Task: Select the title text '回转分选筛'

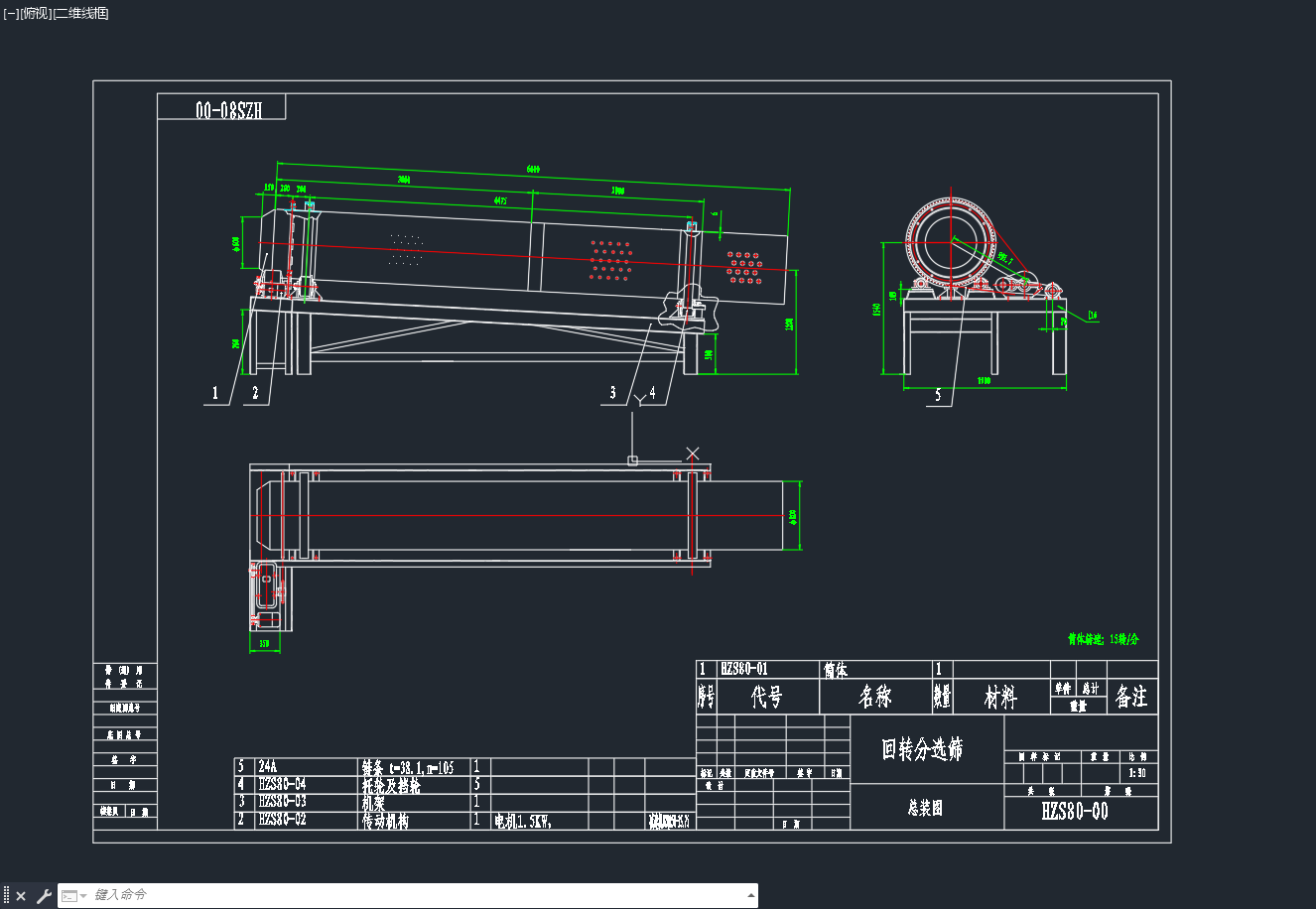Action: pyautogui.click(x=922, y=749)
